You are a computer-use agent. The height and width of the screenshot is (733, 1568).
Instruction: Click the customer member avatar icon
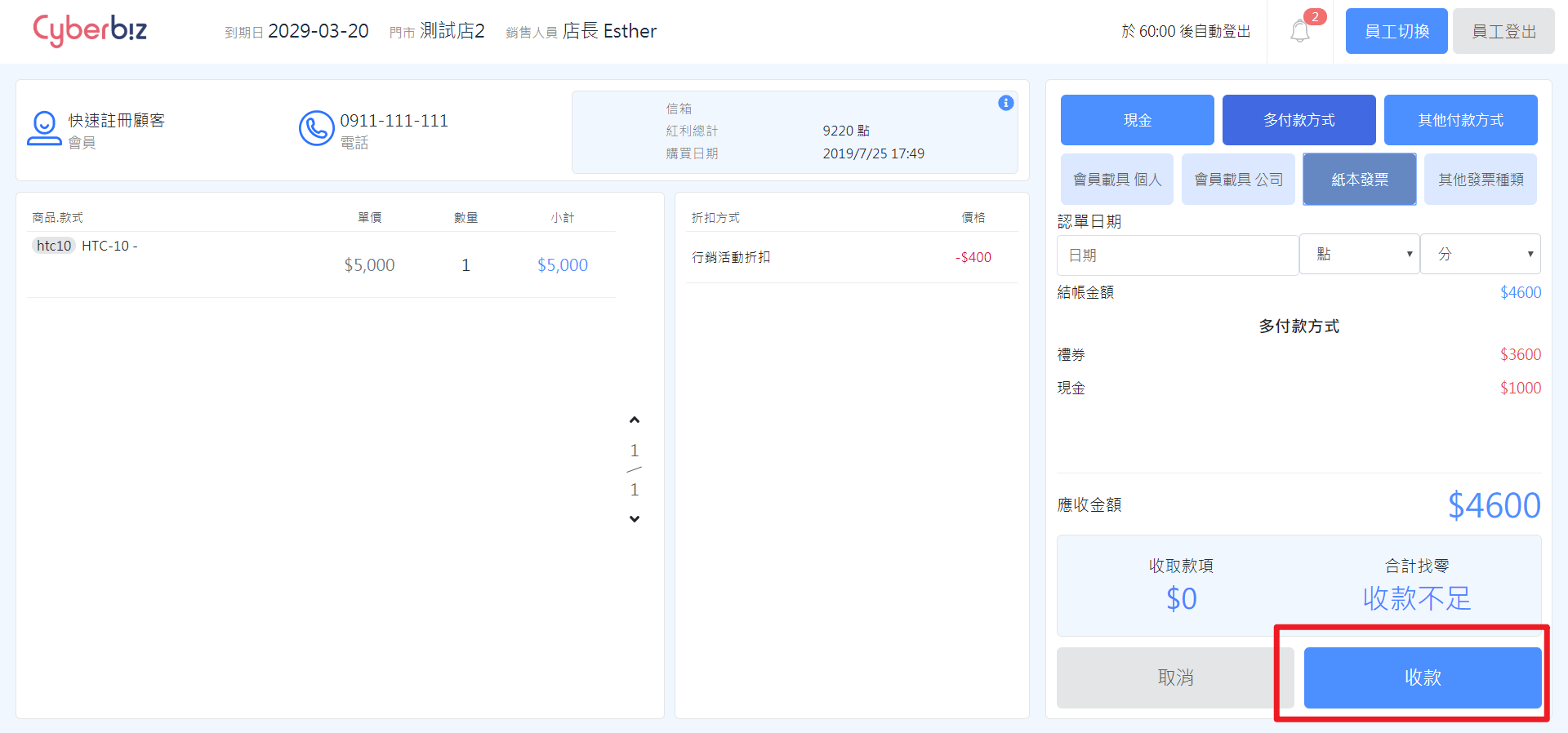44,129
